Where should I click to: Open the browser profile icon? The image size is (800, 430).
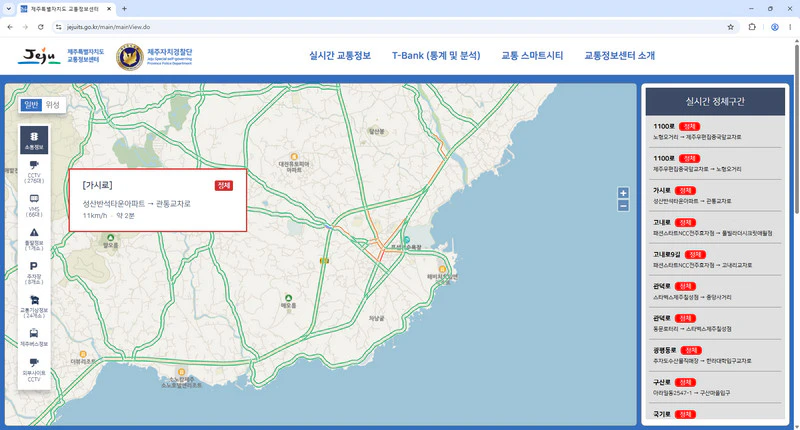tap(774, 27)
